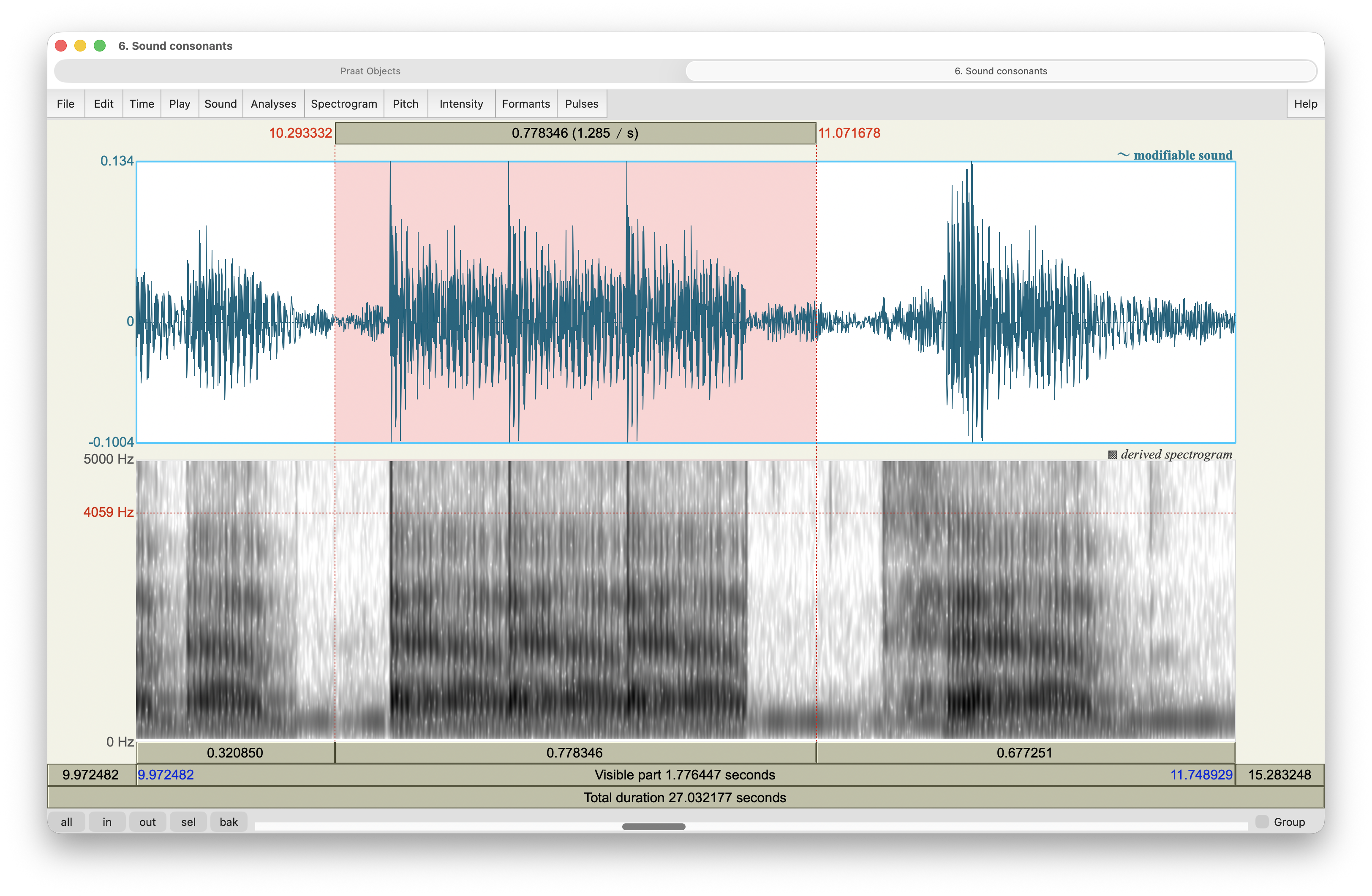Click the 'in' zoom button
Viewport: 1372px width, 896px height.
click(107, 822)
